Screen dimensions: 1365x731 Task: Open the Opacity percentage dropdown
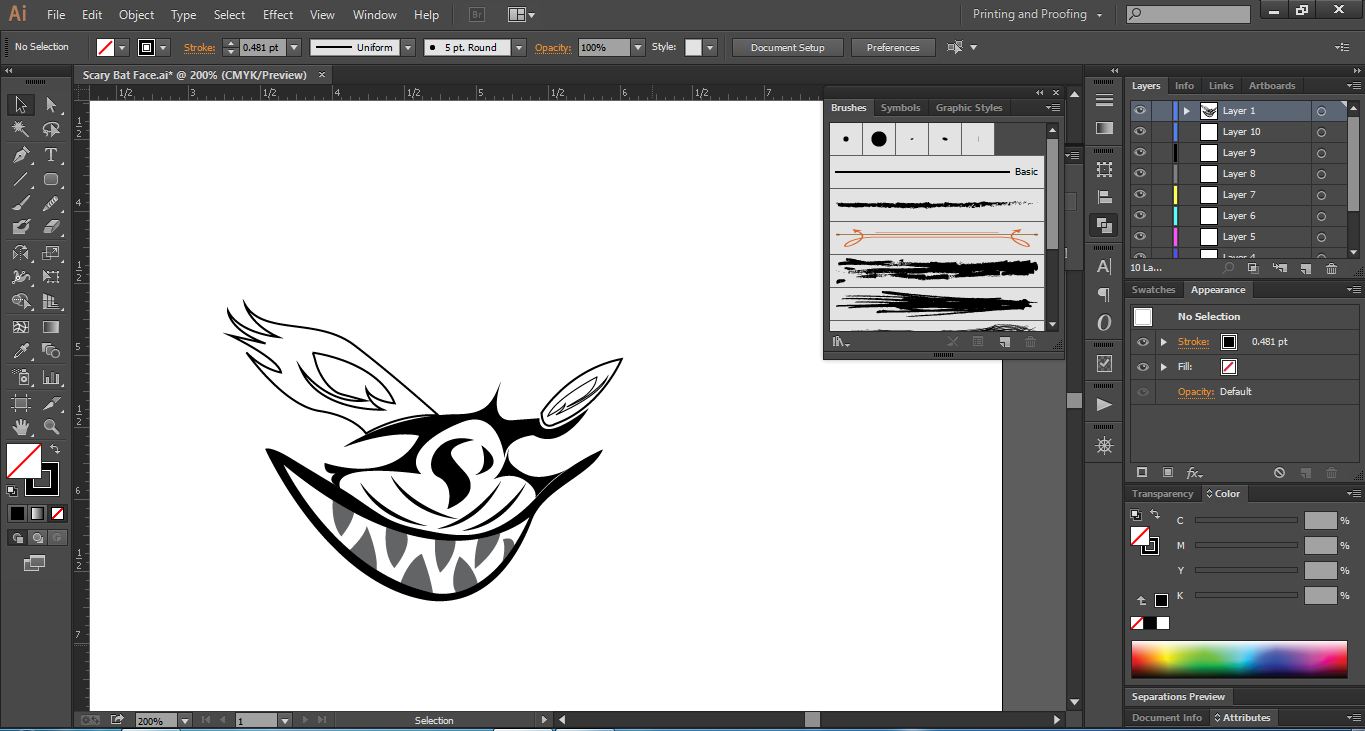637,47
